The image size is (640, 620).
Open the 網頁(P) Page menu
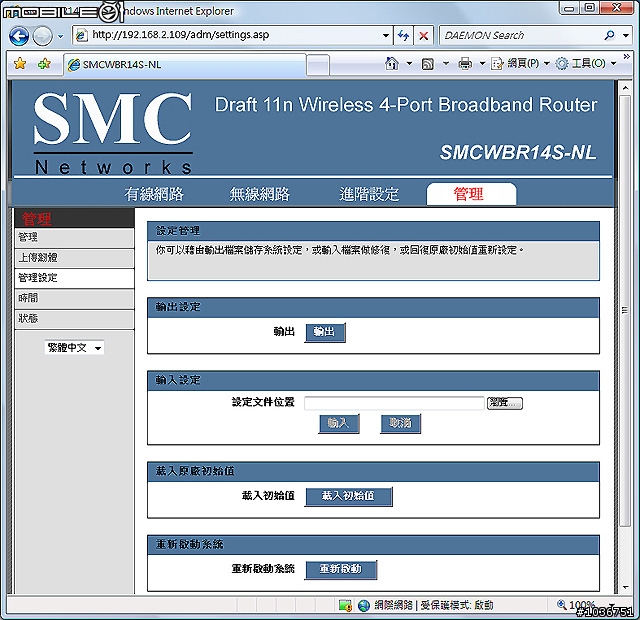click(x=520, y=63)
